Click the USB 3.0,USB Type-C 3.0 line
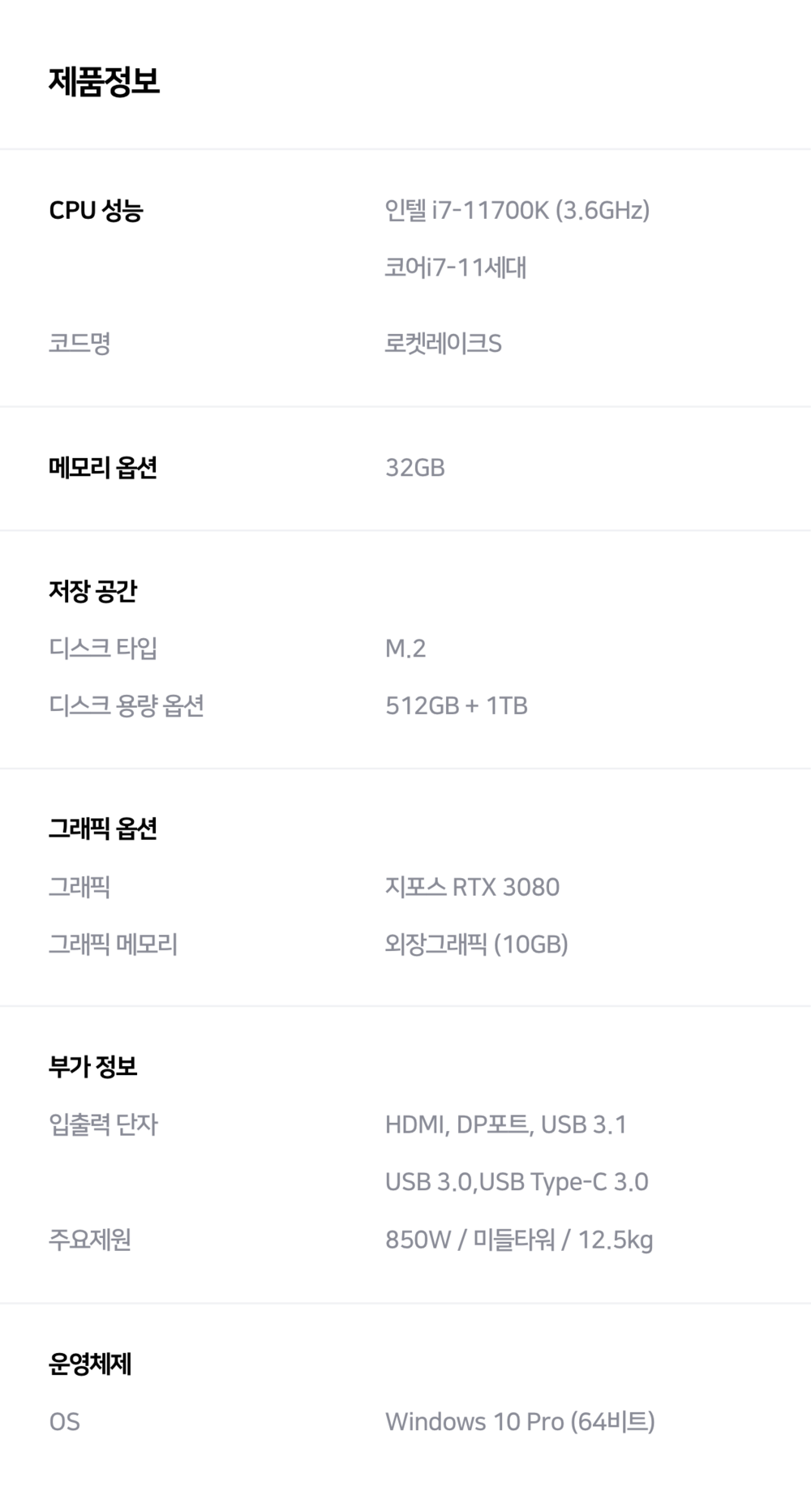811x1512 pixels. pyautogui.click(x=516, y=1182)
